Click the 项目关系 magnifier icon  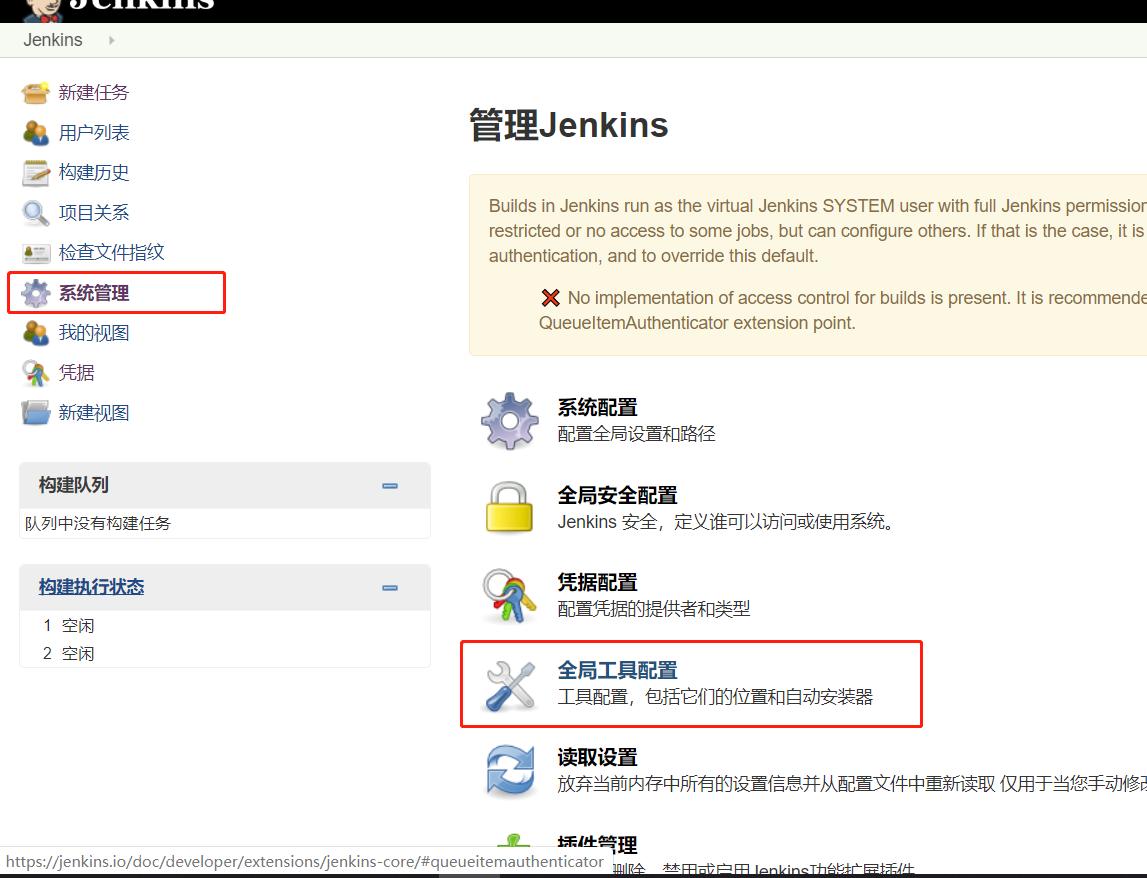point(35,213)
